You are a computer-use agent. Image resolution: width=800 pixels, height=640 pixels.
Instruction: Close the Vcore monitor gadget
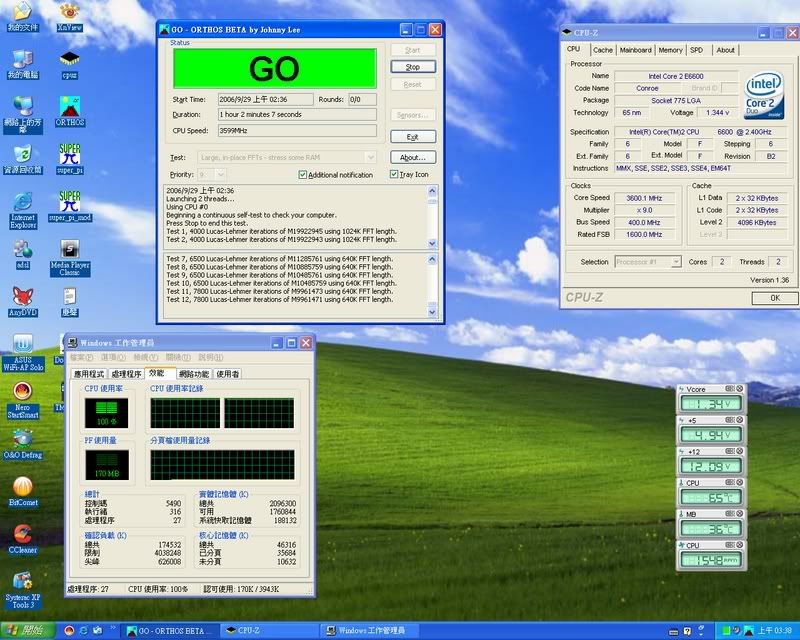[739, 389]
